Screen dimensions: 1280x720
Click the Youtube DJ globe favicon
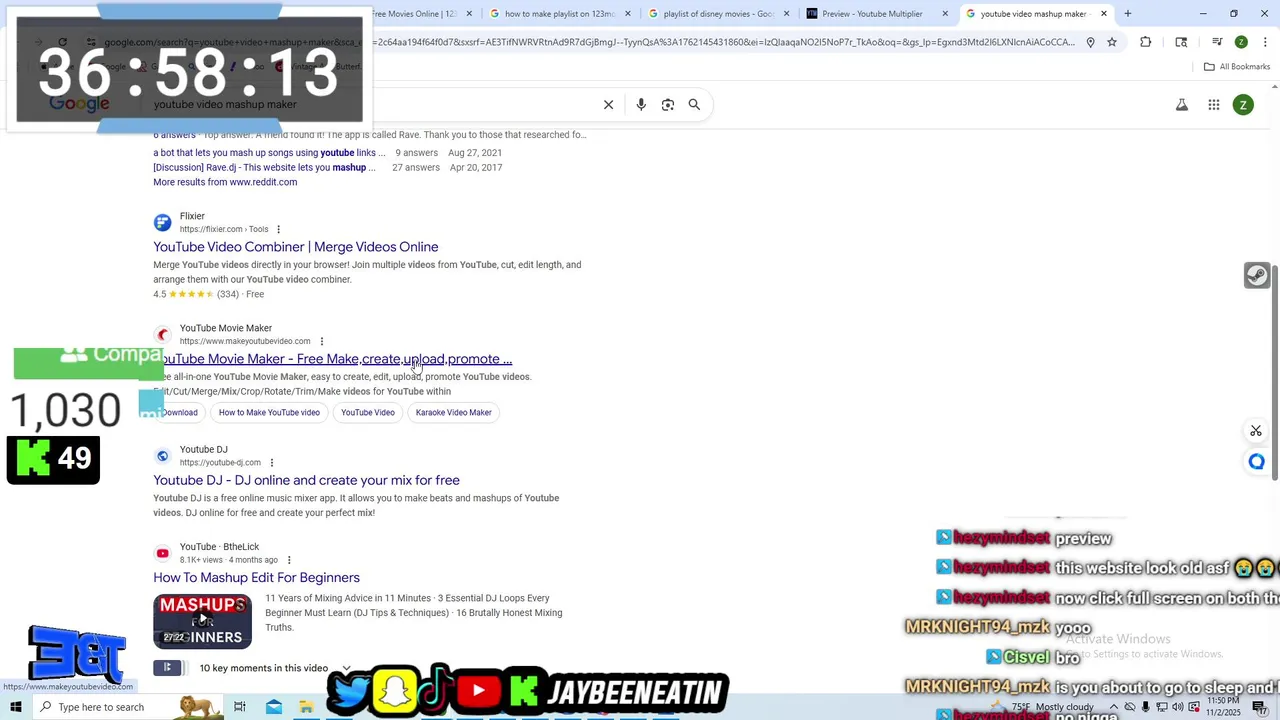162,456
